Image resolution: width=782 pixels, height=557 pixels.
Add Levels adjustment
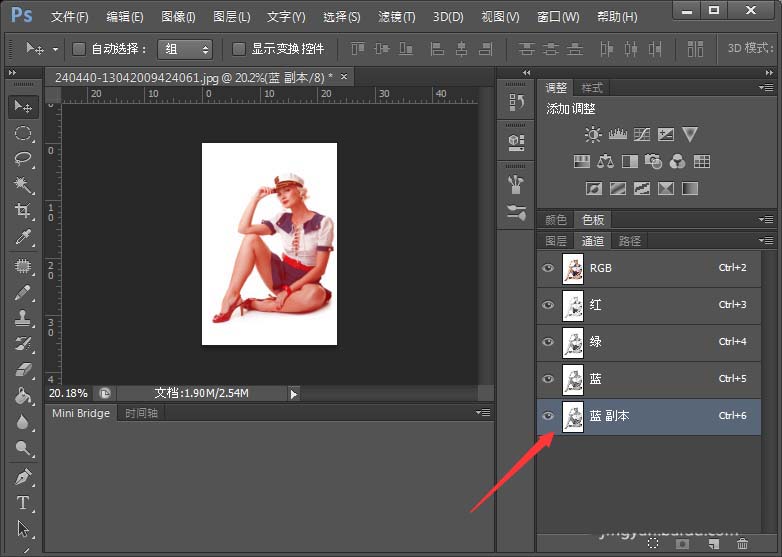[x=617, y=134]
